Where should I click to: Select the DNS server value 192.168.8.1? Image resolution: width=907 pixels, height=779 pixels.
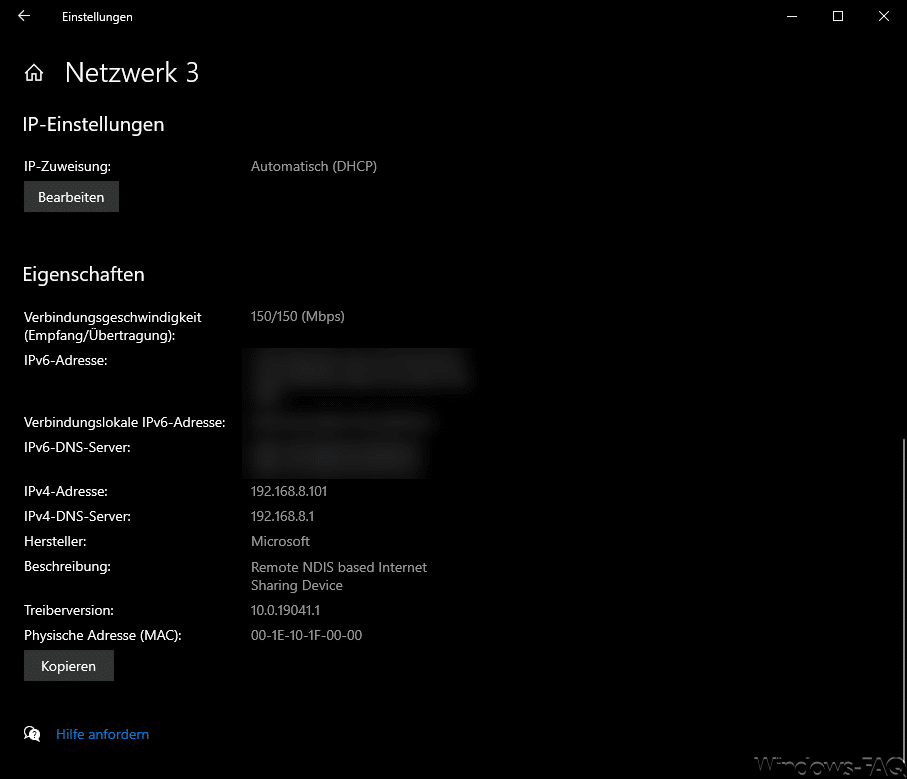pyautogui.click(x=282, y=516)
